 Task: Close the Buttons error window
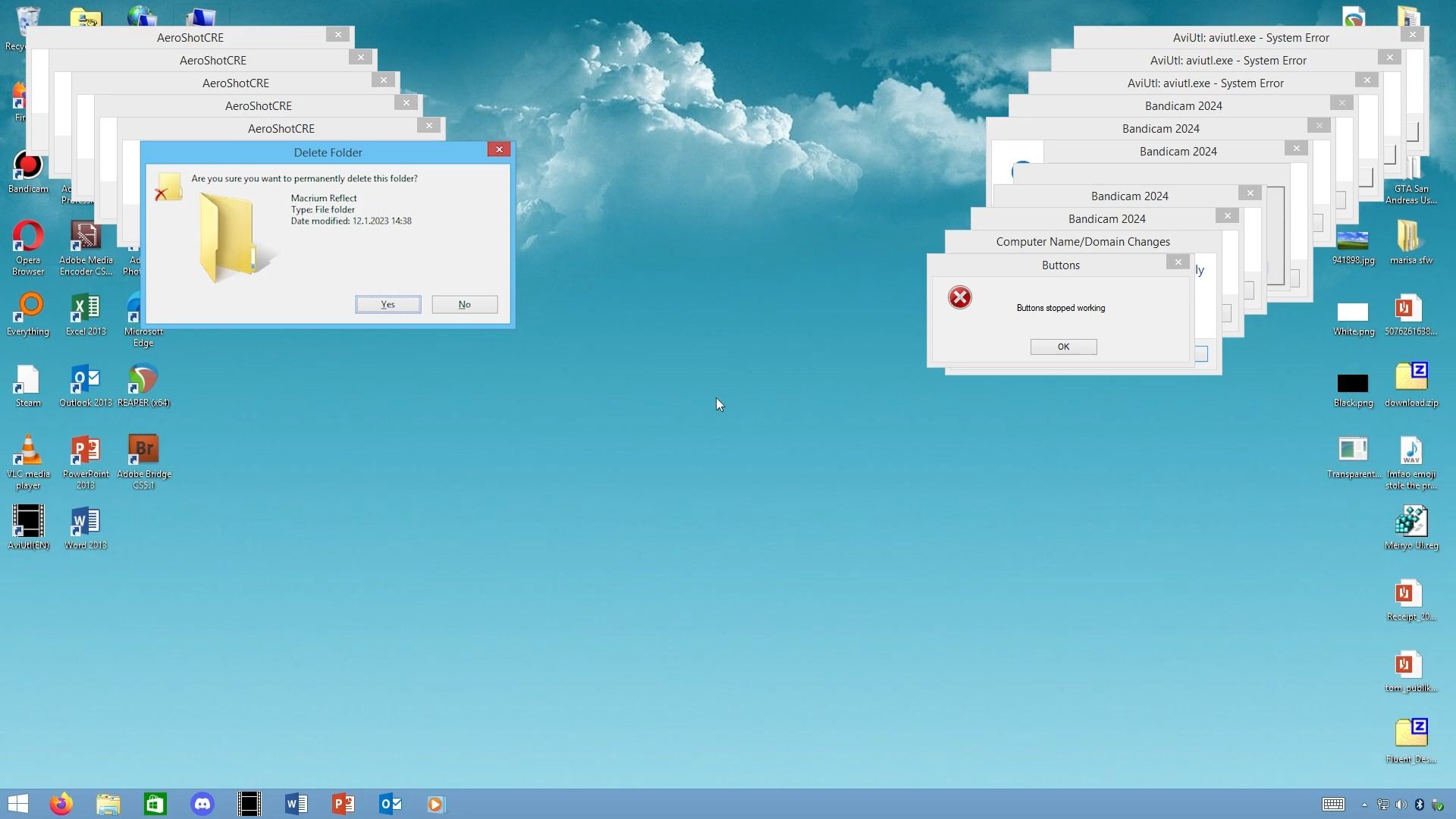(1178, 262)
